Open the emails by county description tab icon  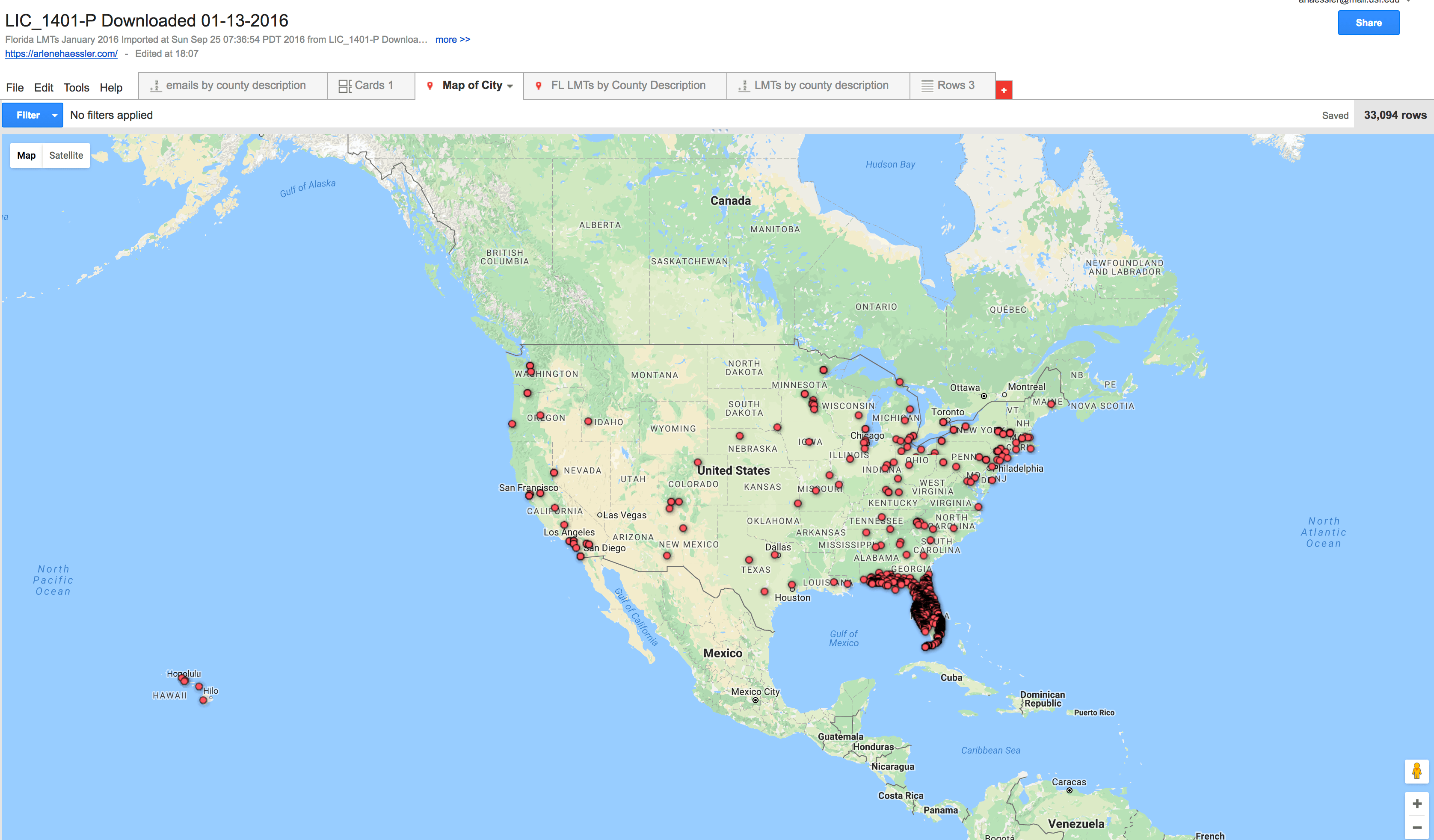tap(155, 85)
